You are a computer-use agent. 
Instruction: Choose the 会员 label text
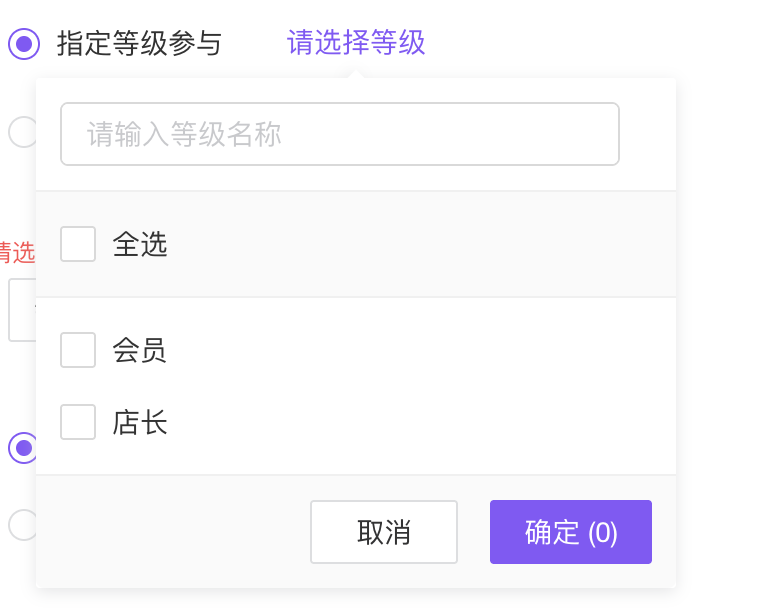coord(140,351)
